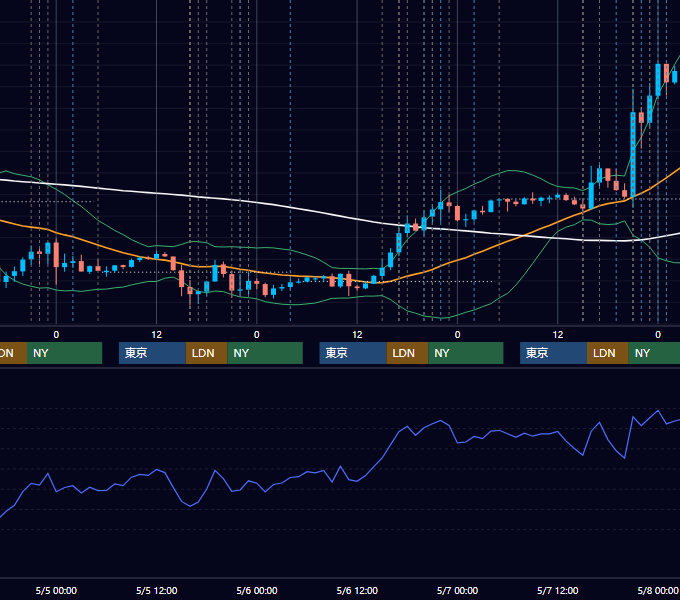Image resolution: width=680 pixels, height=600 pixels.
Task: Select the NY session block spanning 5/5 midnight
Action: [x=64, y=353]
